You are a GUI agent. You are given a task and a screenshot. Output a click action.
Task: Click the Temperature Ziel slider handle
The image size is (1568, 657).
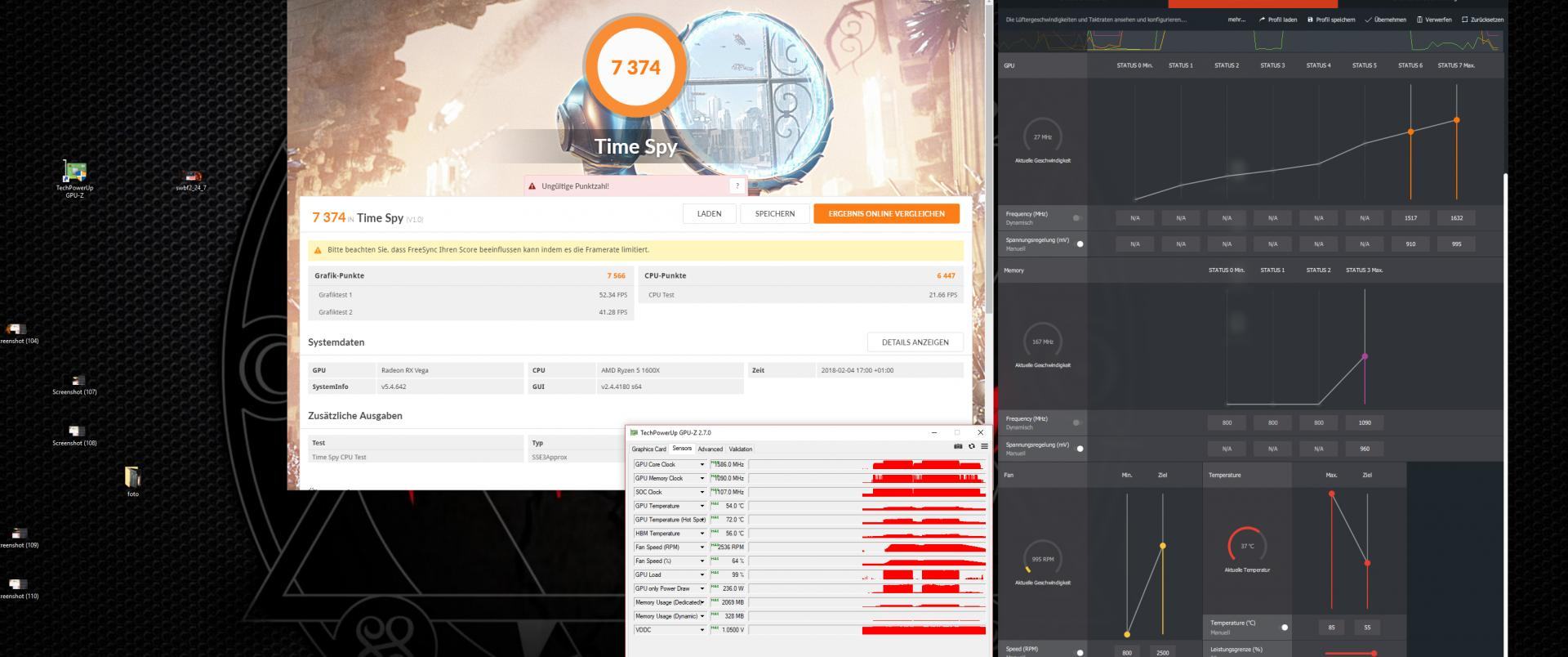(x=1367, y=563)
